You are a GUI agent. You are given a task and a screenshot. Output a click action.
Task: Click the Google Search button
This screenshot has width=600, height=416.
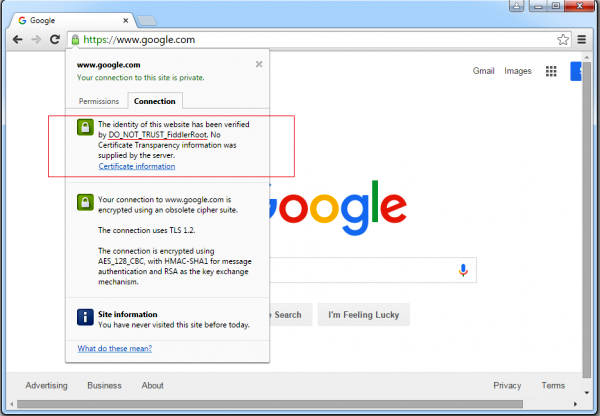pos(291,315)
